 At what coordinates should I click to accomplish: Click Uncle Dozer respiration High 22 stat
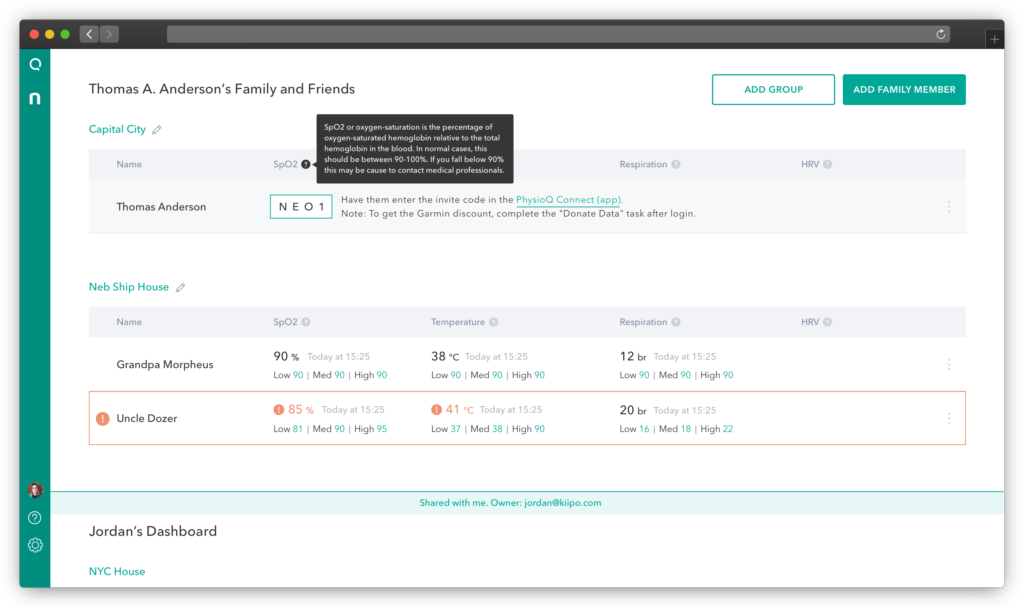(x=716, y=429)
